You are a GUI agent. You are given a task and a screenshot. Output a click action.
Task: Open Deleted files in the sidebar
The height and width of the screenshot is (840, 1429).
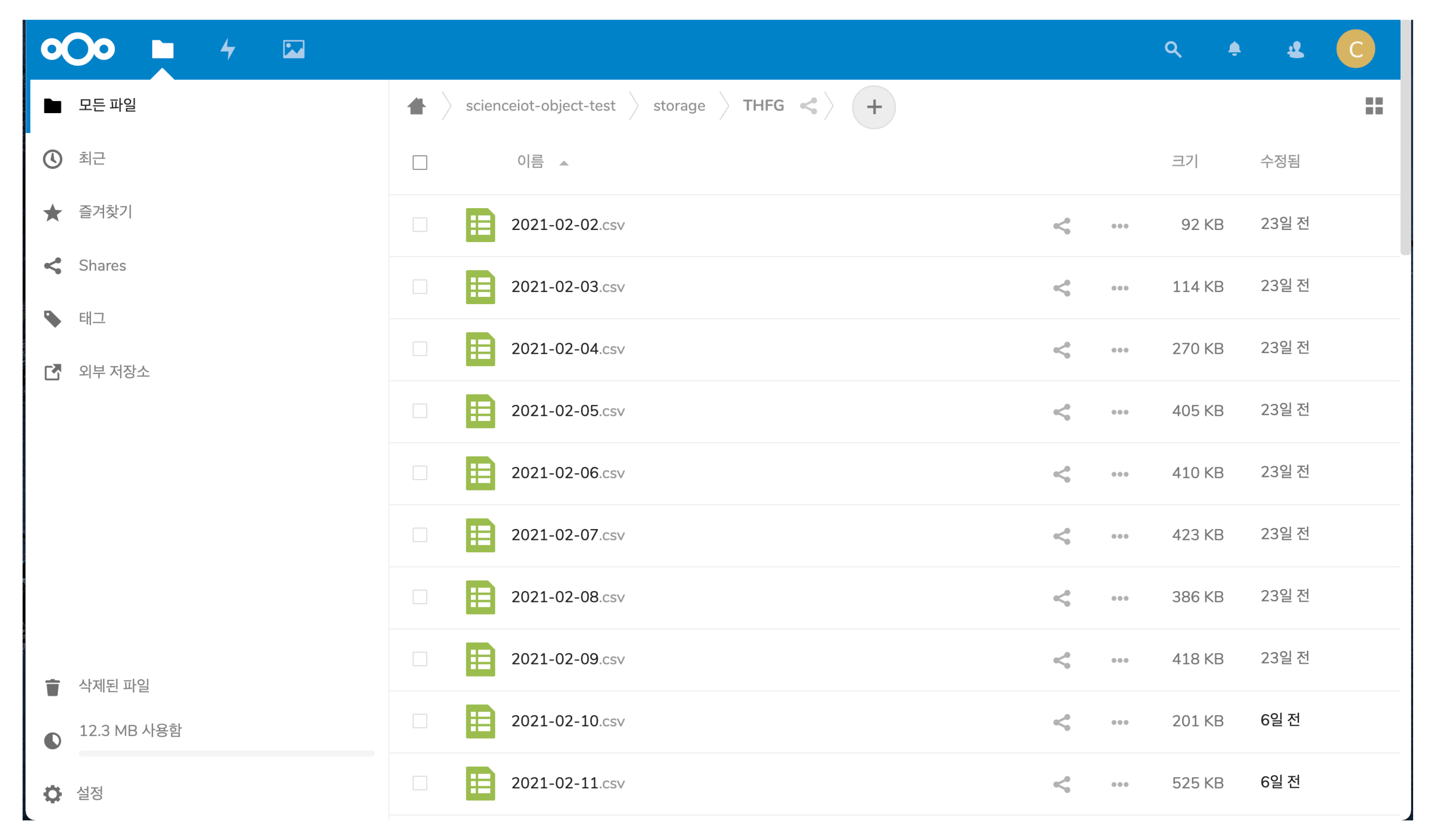[113, 686]
